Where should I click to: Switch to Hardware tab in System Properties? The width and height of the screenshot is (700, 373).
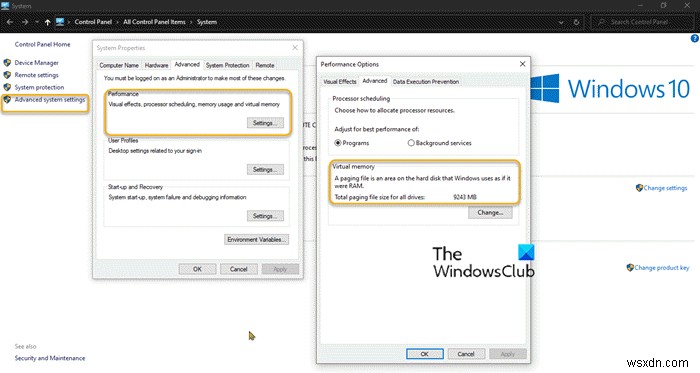(156, 65)
